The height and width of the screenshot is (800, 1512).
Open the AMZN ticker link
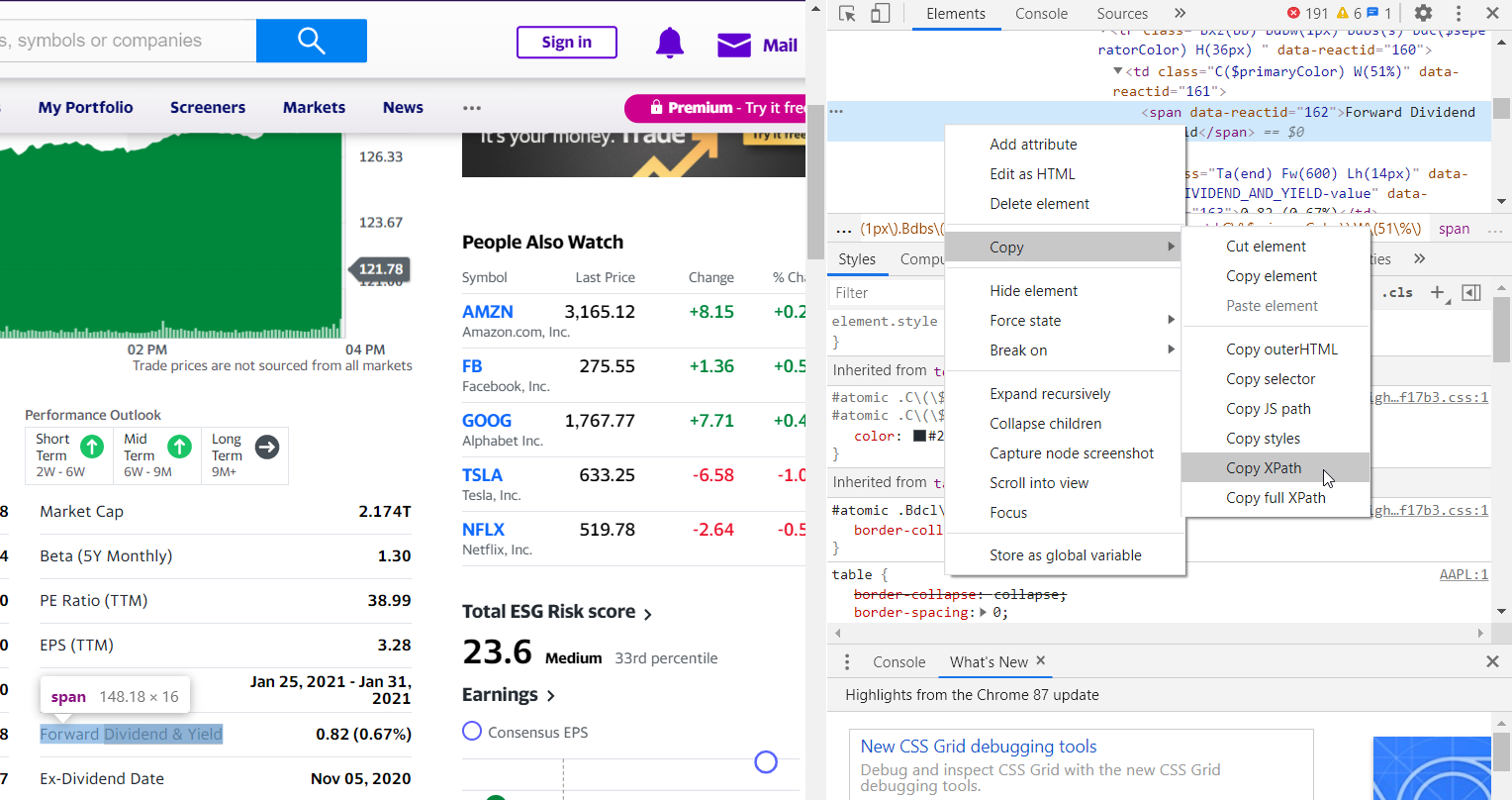pyautogui.click(x=488, y=311)
